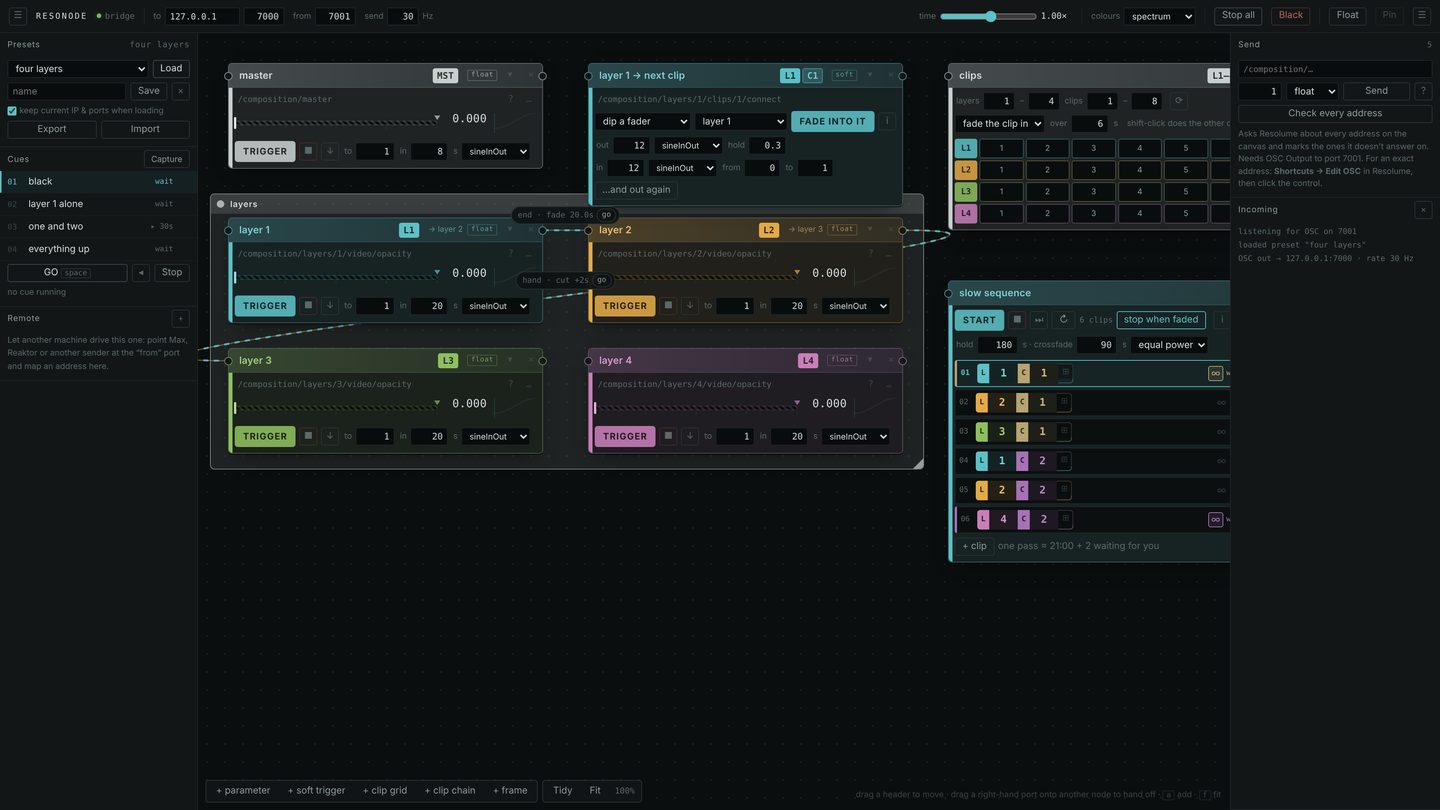This screenshot has width=1440, height=810.
Task: Adjust the time speed slider
Action: [988, 16]
